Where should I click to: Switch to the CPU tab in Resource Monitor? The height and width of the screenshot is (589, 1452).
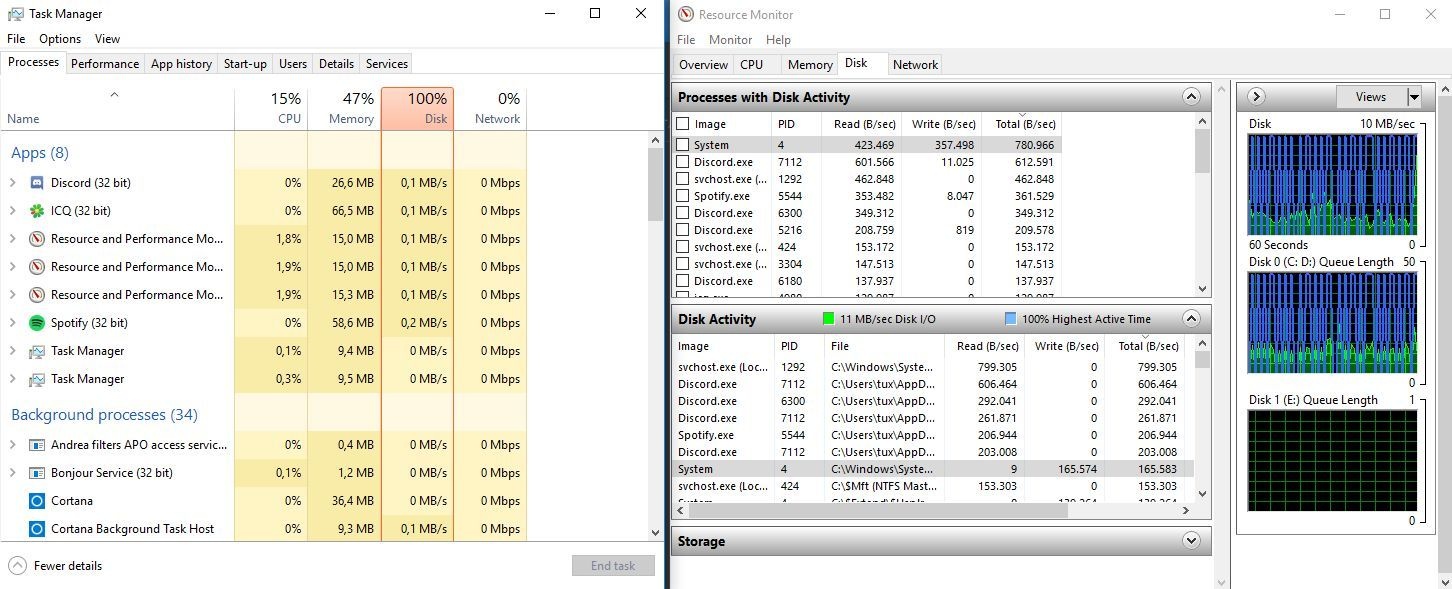751,64
